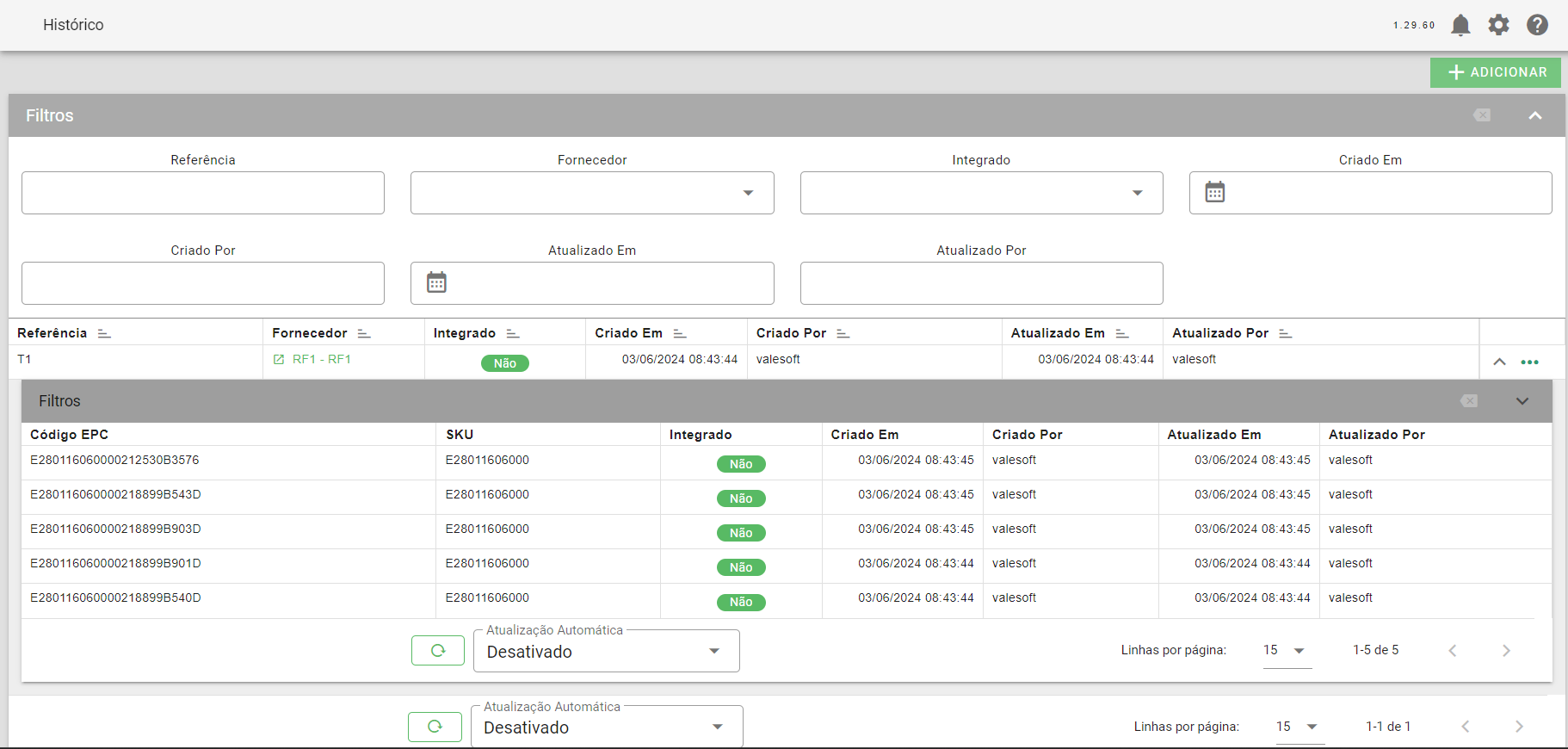Click the Não badge for EPC ending B3576
Image resolution: width=1568 pixels, height=749 pixels.
tap(741, 464)
